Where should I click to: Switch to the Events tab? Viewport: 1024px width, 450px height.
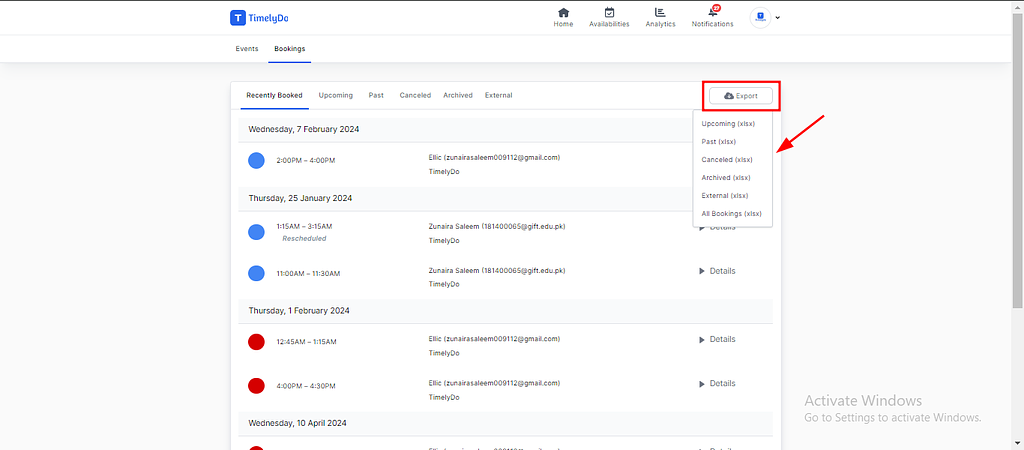[247, 49]
